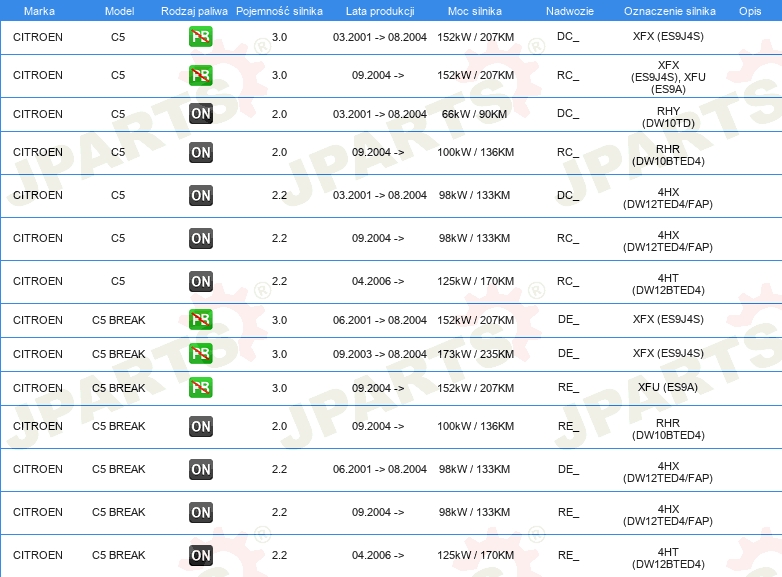Click the ON diesel icon in the 66kW / 90KM row
The image size is (782, 577).
pyautogui.click(x=200, y=114)
